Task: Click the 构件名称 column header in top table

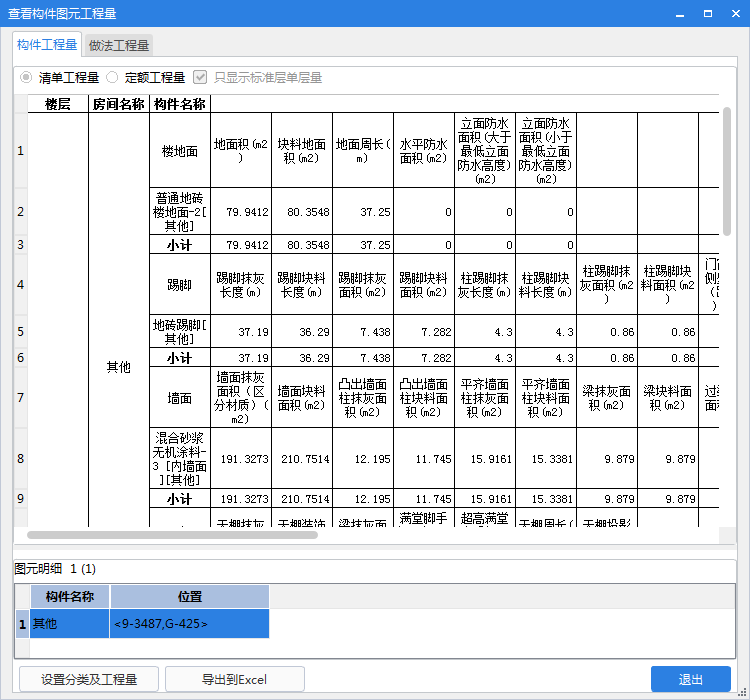Action: [x=180, y=104]
